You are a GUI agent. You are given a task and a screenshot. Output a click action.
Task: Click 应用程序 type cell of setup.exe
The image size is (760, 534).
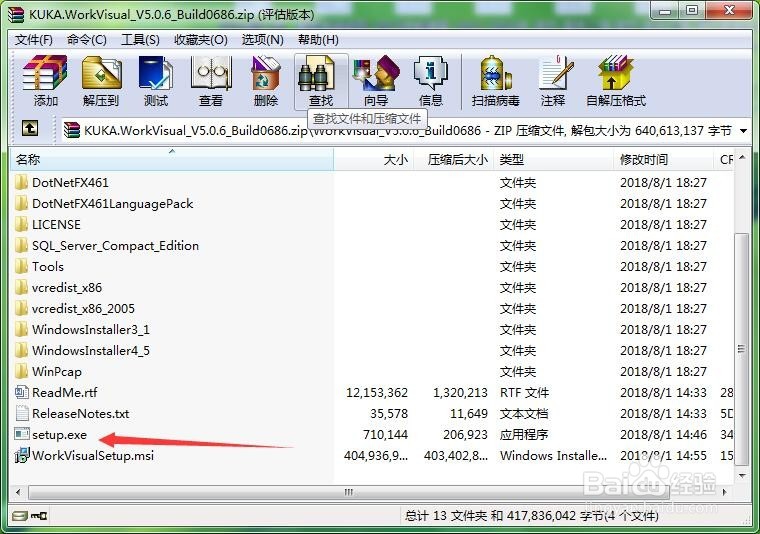pos(523,434)
